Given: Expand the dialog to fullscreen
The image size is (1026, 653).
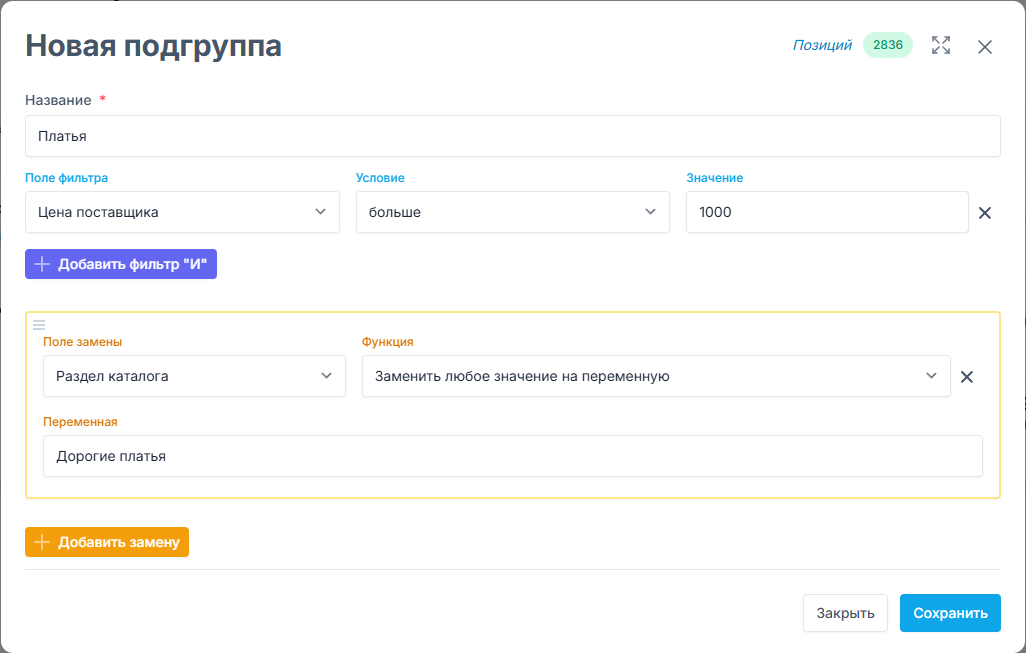Looking at the screenshot, I should [940, 46].
